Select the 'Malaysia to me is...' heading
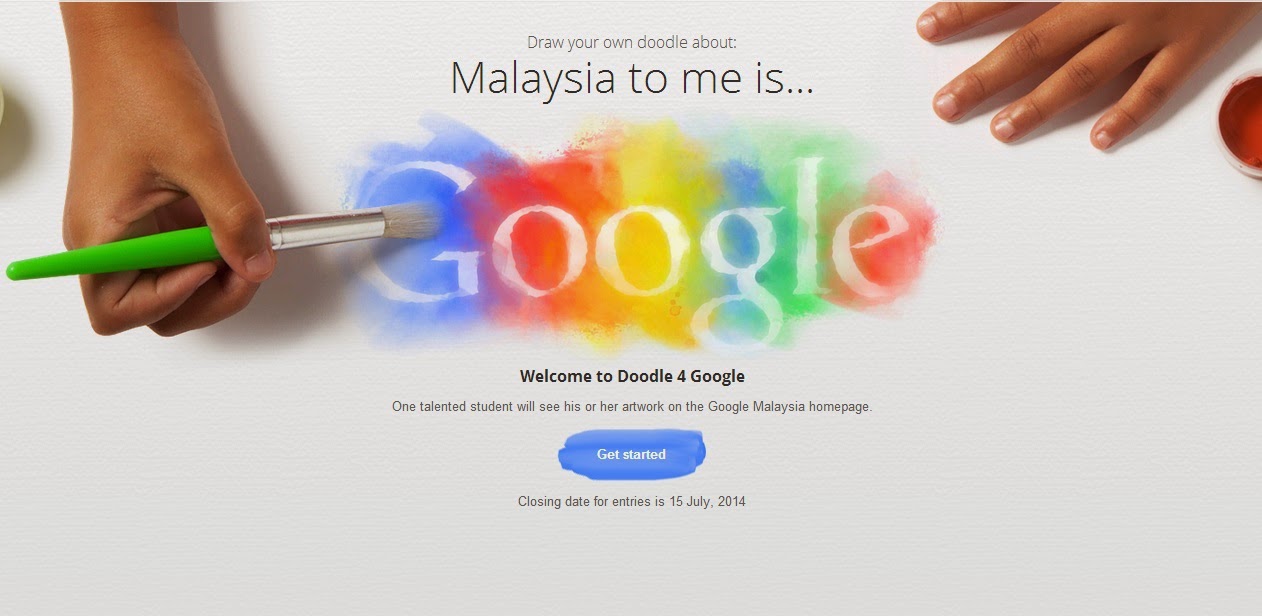Image resolution: width=1262 pixels, height=616 pixels. [631, 78]
